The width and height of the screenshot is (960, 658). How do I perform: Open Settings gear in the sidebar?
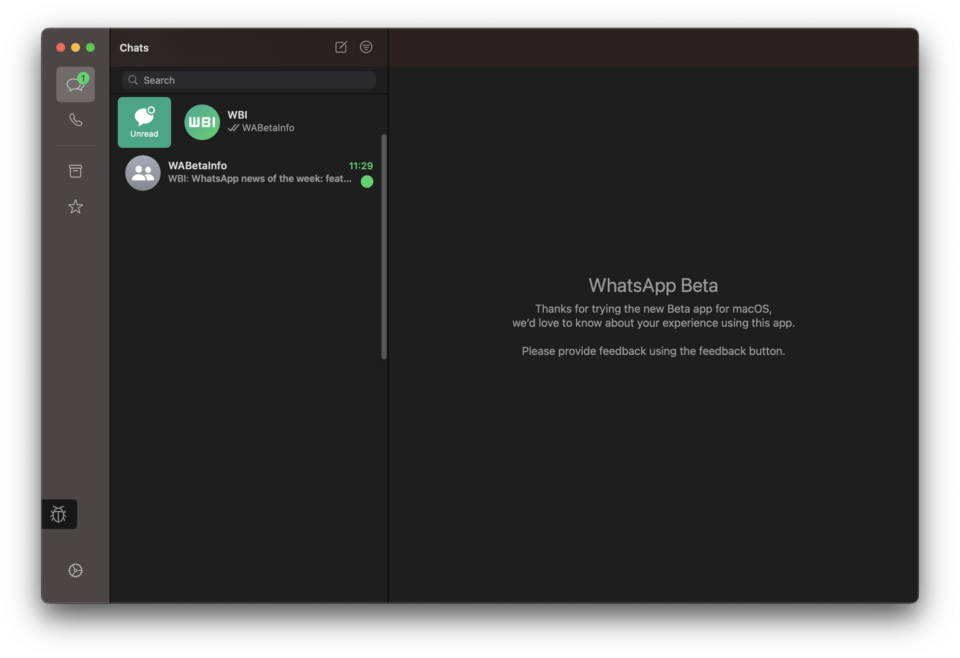pos(75,570)
